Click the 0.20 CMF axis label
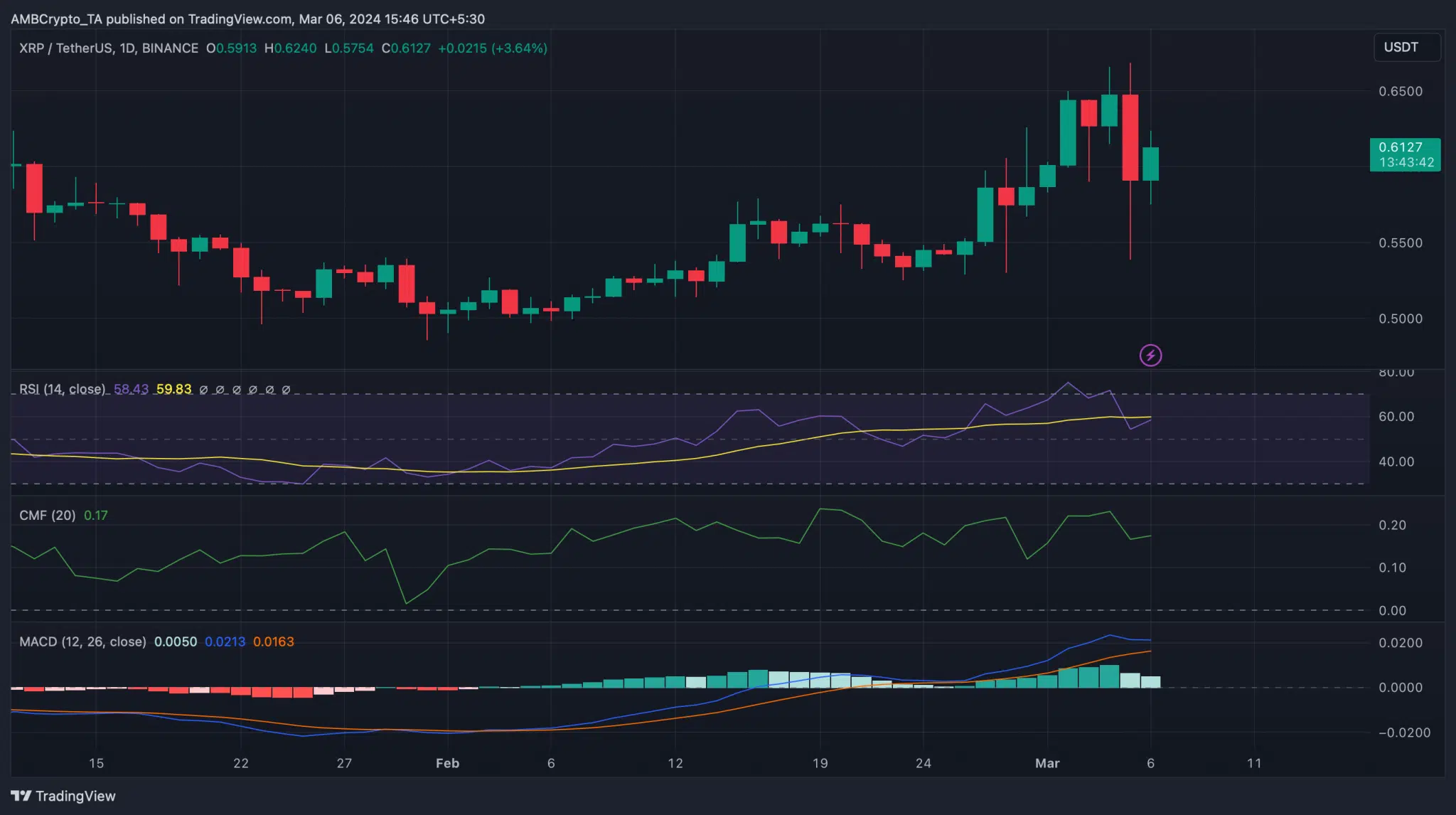 click(1392, 525)
